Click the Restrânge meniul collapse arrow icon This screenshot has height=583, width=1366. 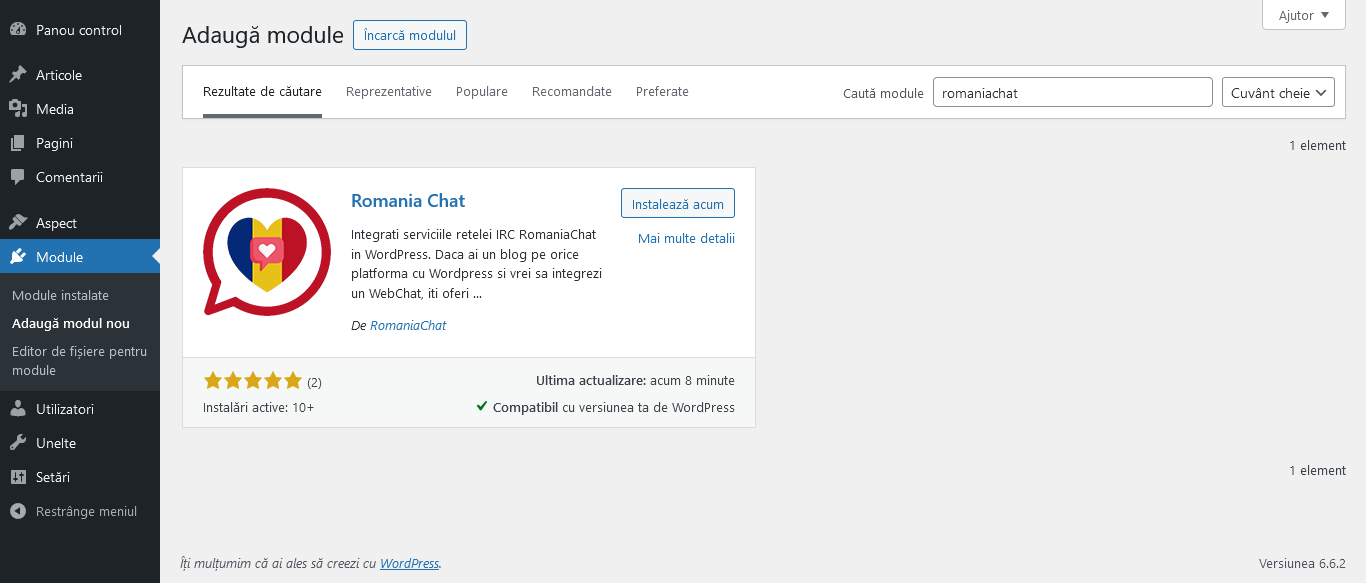18,511
